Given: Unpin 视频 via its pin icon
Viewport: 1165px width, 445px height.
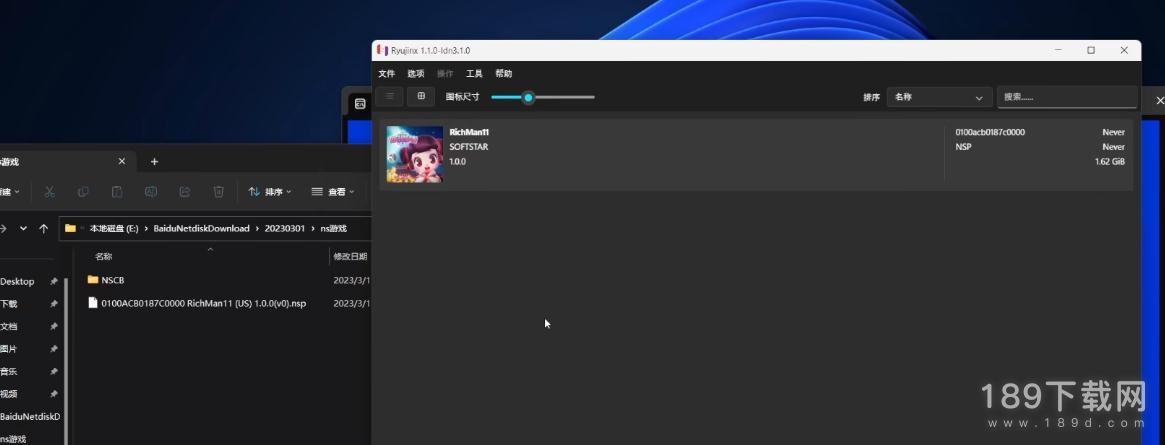Looking at the screenshot, I should [53, 394].
